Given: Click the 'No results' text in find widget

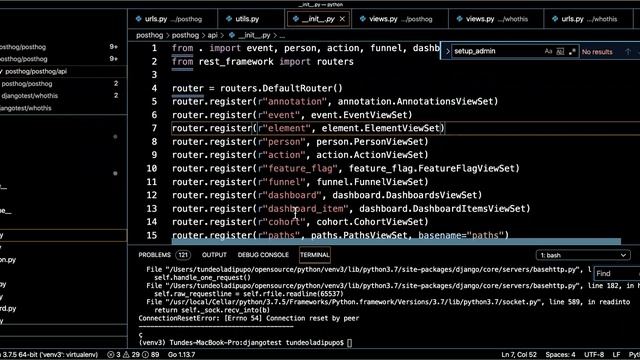Looking at the screenshot, I should 597,52.
